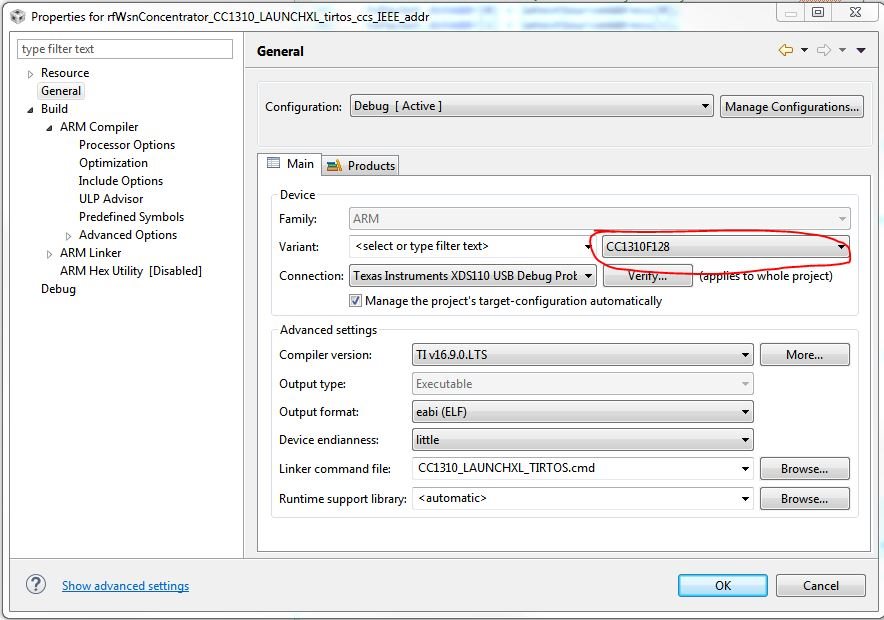Click the Verify button
Viewport: 884px width, 620px height.
click(647, 276)
